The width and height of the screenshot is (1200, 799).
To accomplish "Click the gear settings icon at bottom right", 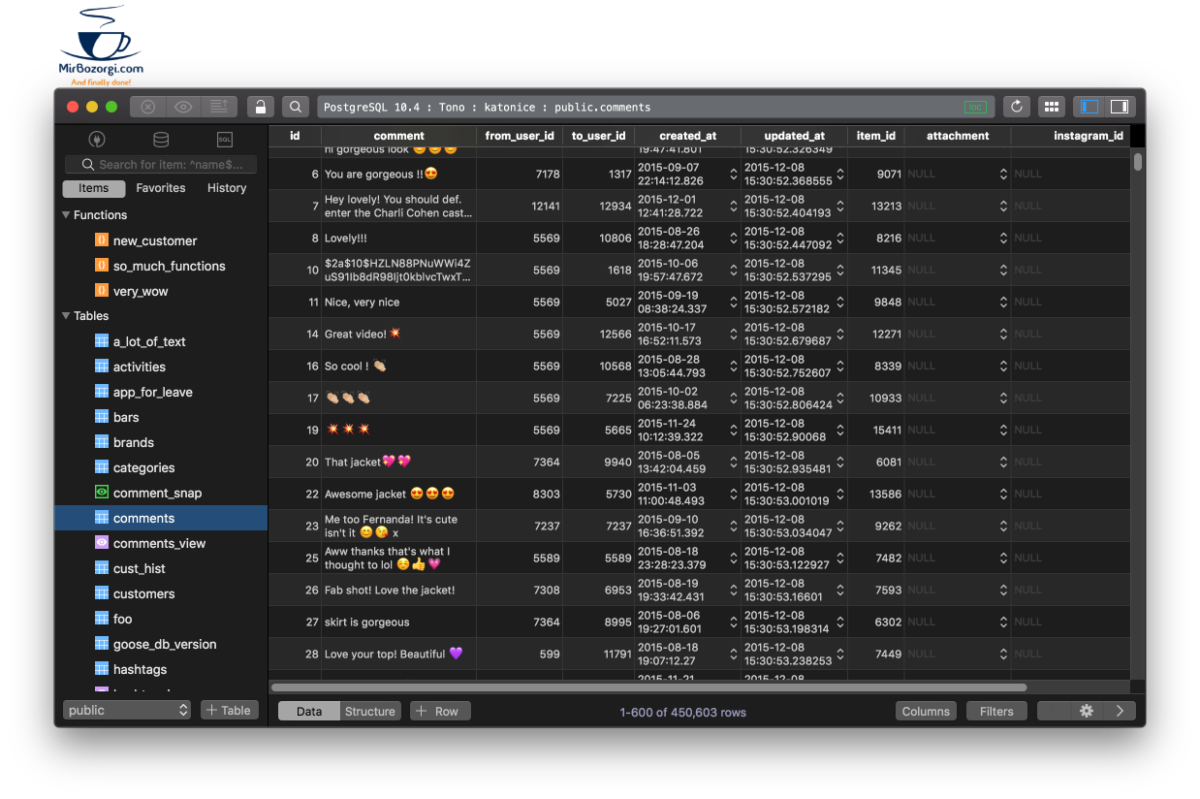I will coord(1086,711).
